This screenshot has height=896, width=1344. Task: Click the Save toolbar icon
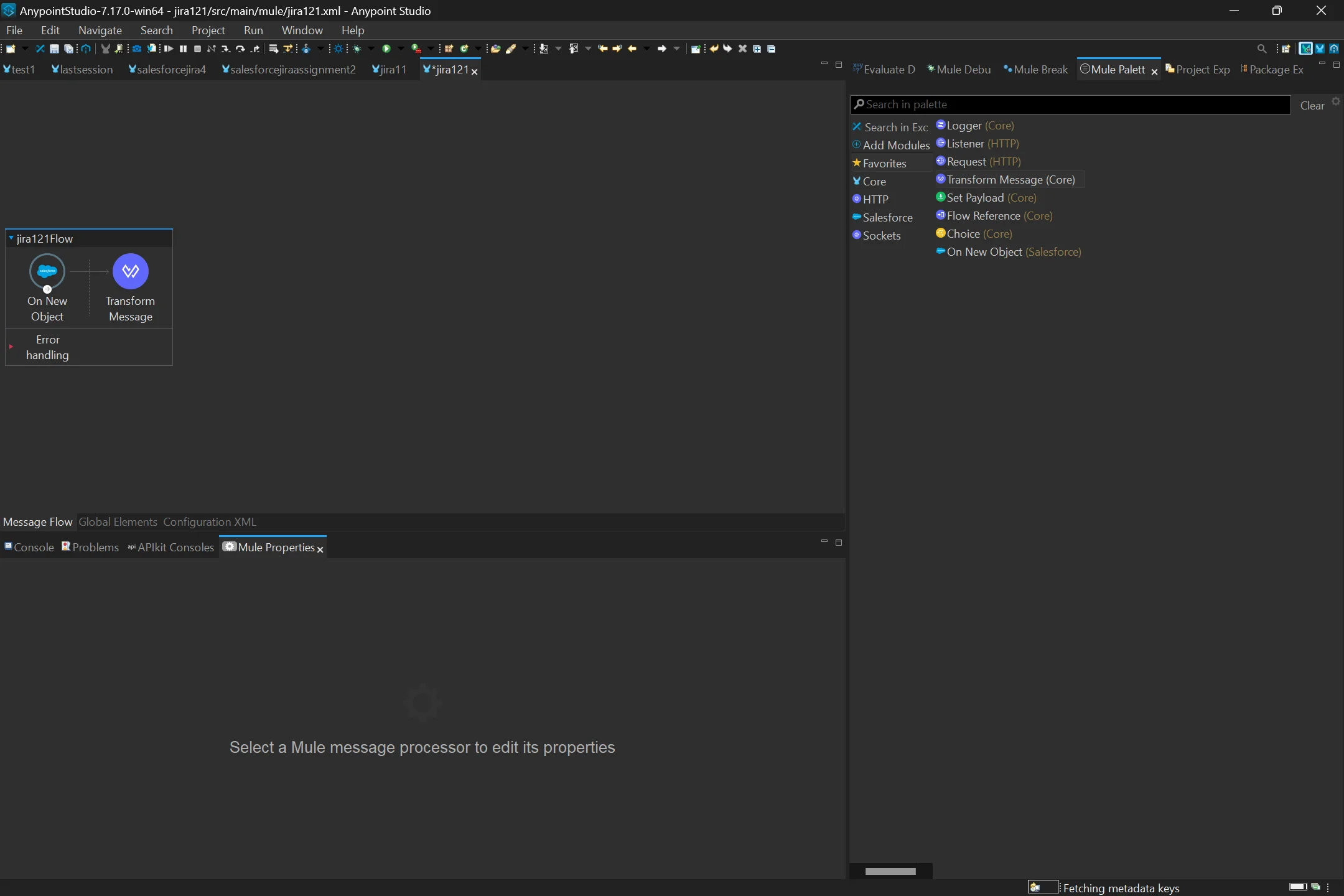54,49
